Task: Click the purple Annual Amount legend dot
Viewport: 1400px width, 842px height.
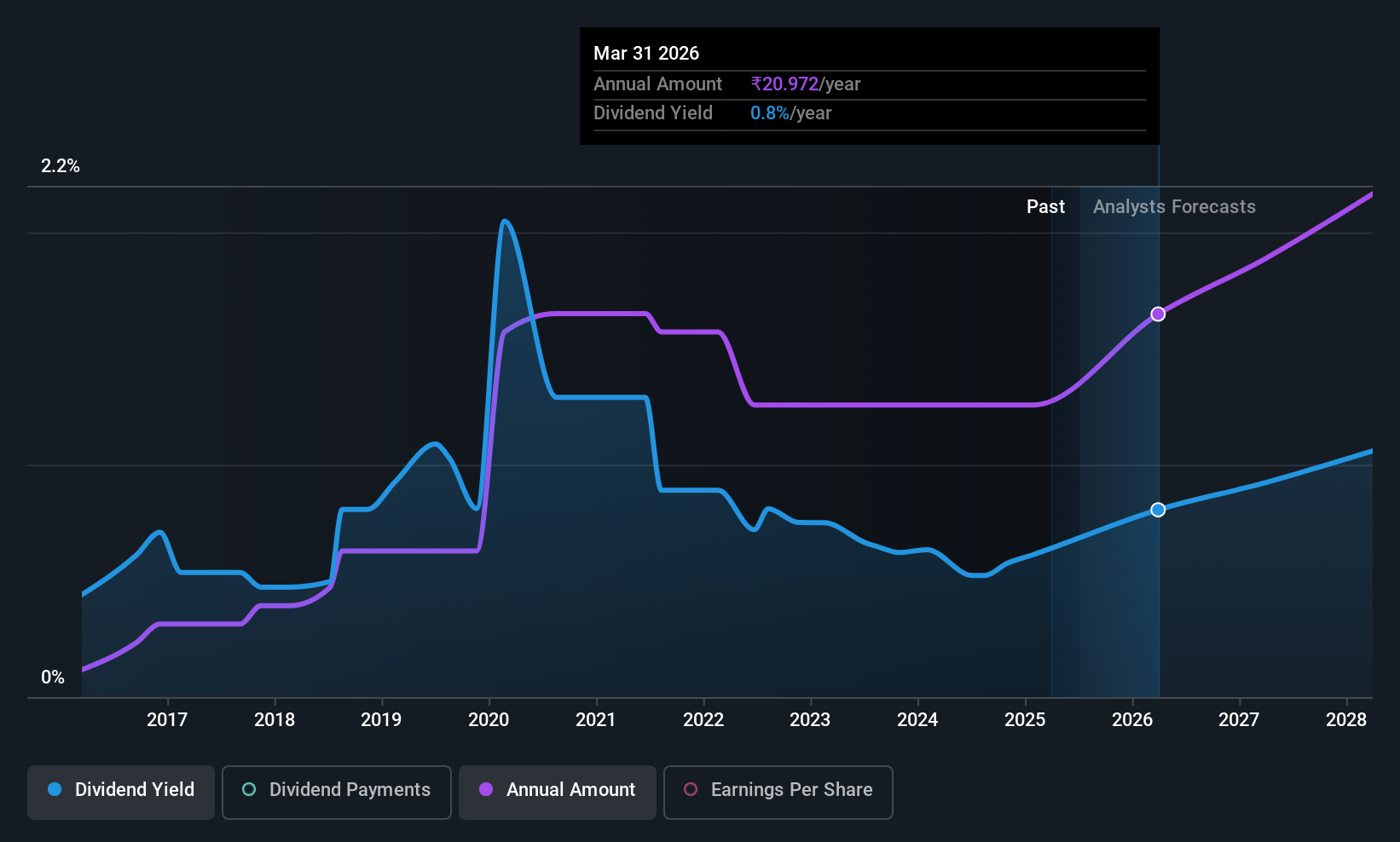Action: [x=486, y=789]
